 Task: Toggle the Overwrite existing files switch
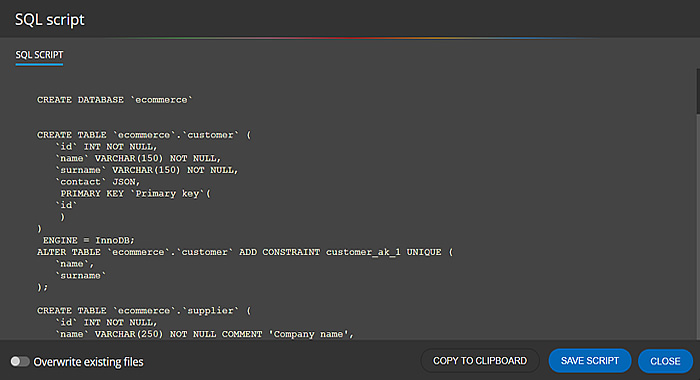[20, 361]
